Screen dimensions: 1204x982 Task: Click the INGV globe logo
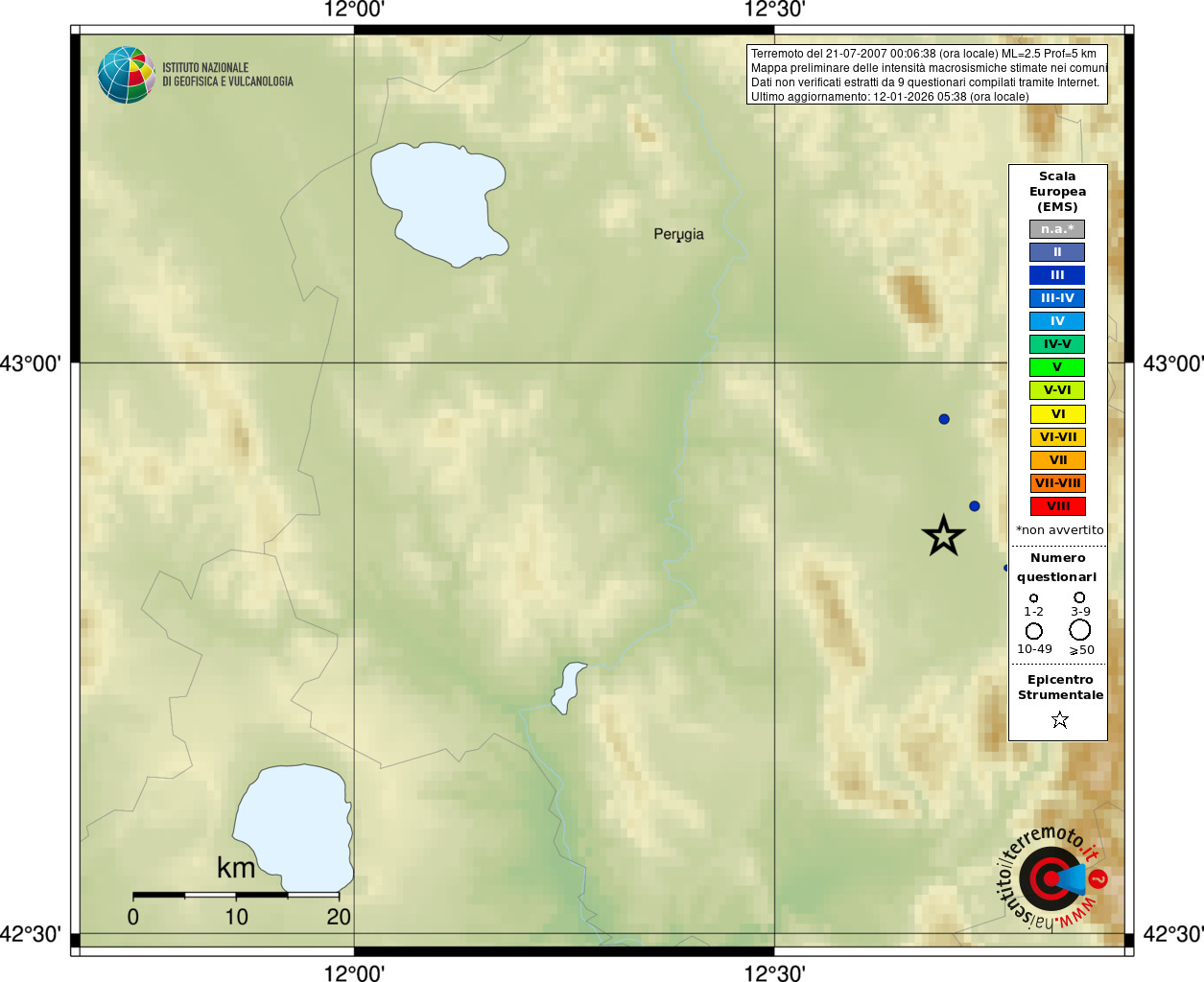pyautogui.click(x=126, y=75)
